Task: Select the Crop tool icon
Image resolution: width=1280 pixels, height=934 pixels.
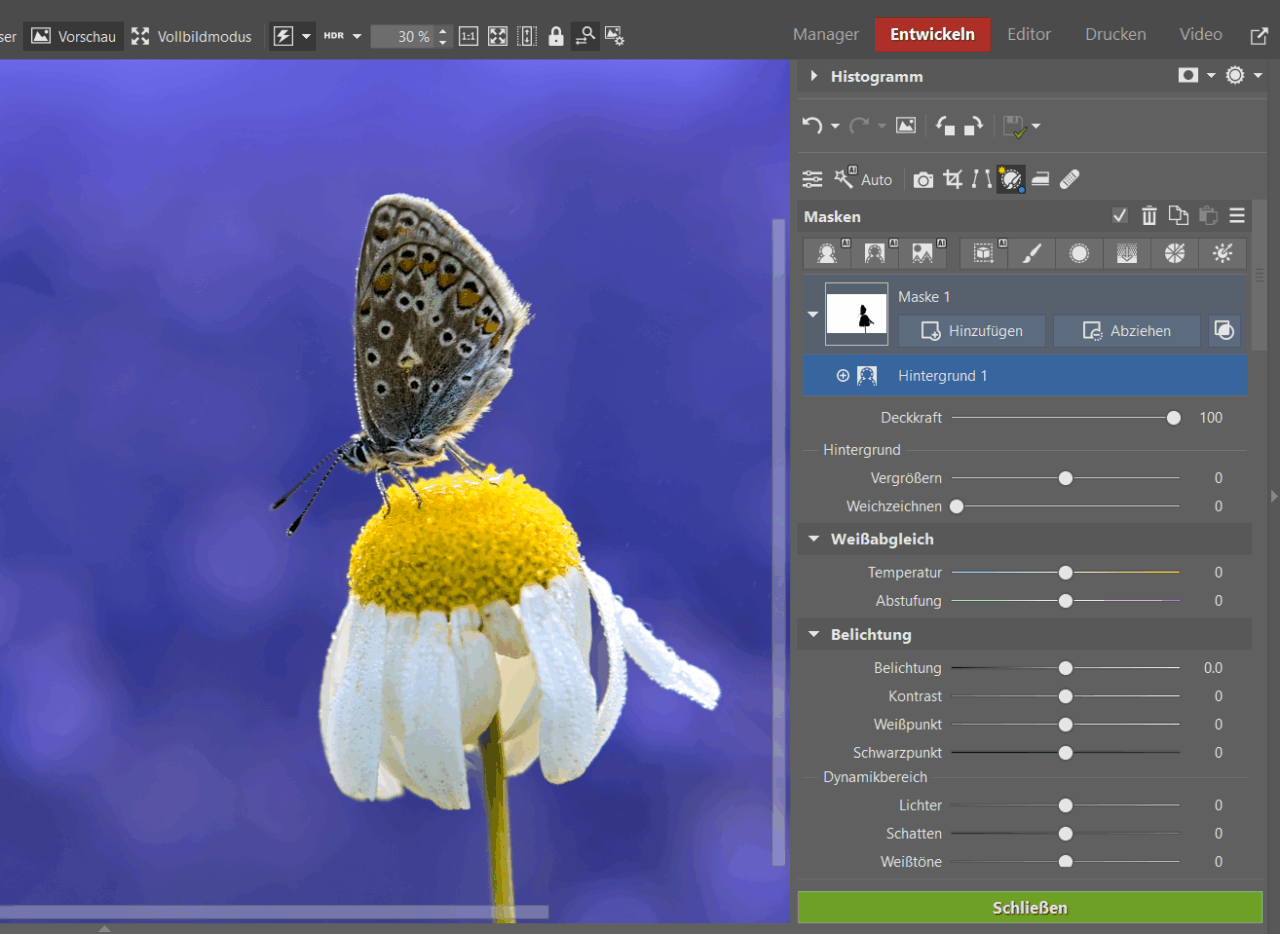Action: pyautogui.click(x=953, y=180)
